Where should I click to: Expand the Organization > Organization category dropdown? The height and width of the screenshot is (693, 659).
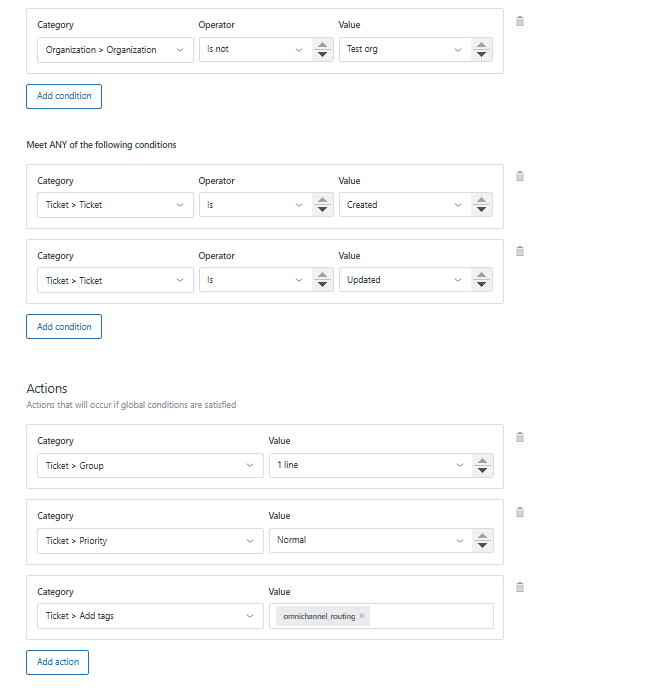(115, 50)
